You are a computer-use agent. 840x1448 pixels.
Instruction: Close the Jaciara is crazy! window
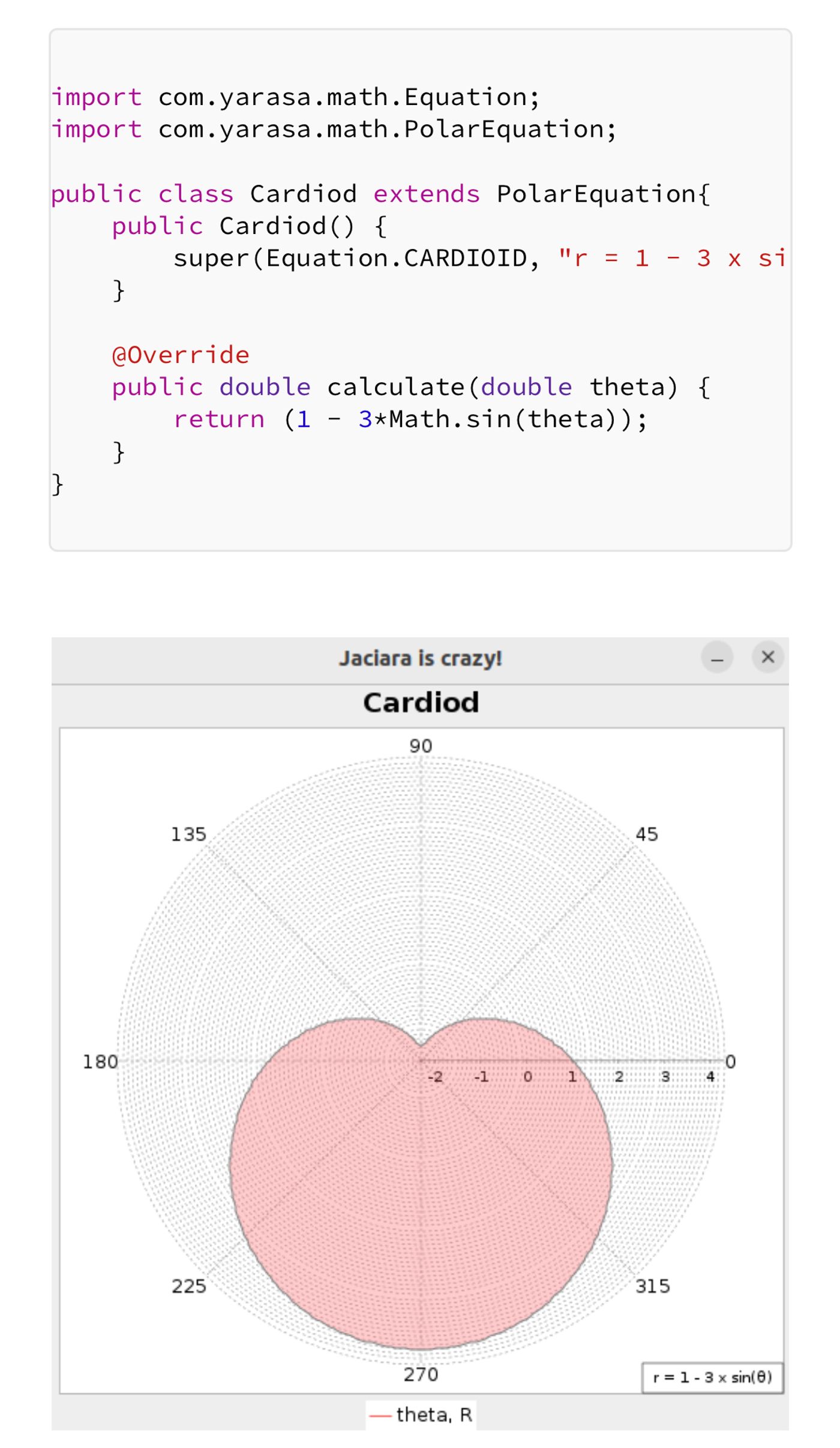[768, 657]
